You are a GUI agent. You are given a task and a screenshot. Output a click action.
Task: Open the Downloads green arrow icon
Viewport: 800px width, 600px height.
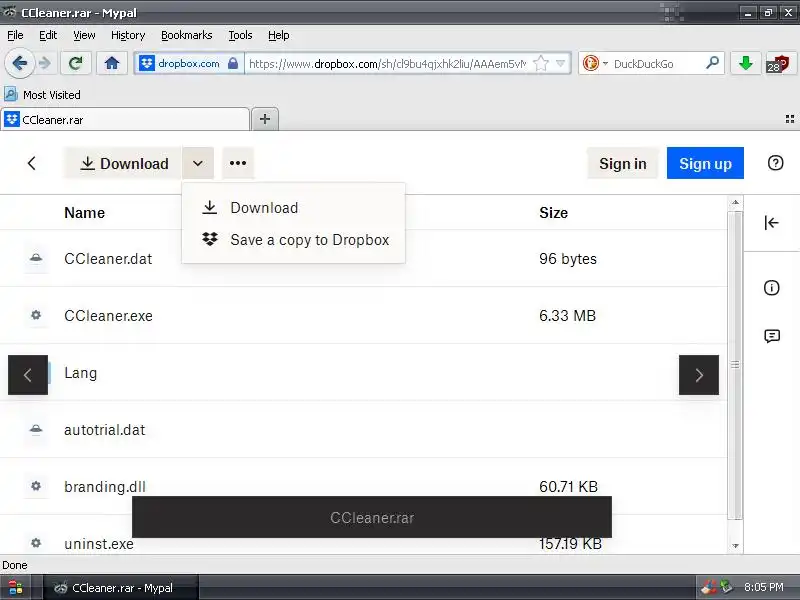(745, 64)
